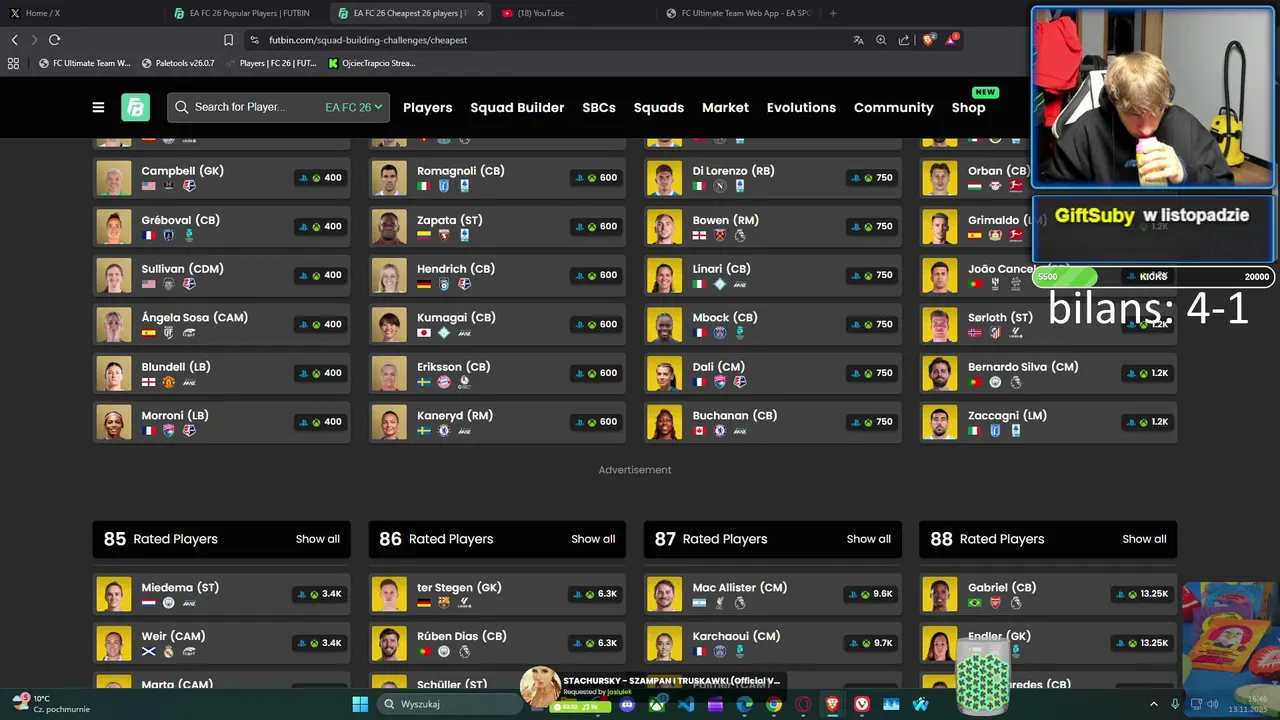Screen dimensions: 1280x720
Task: Open Di Lorenzo (RB) player row
Action: (773, 178)
